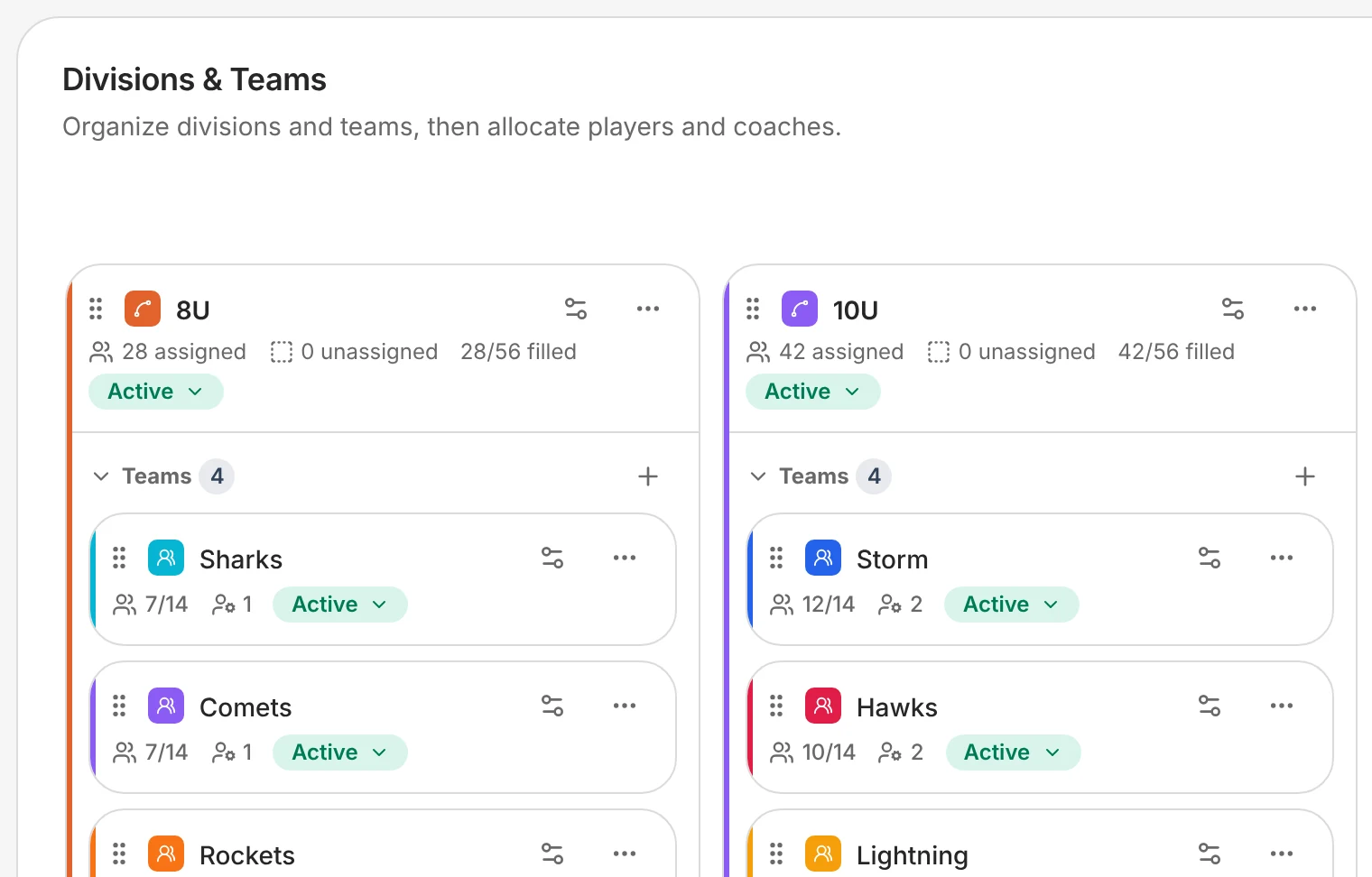1372x877 pixels.
Task: Open Storm team settings sliders
Action: pos(1210,558)
